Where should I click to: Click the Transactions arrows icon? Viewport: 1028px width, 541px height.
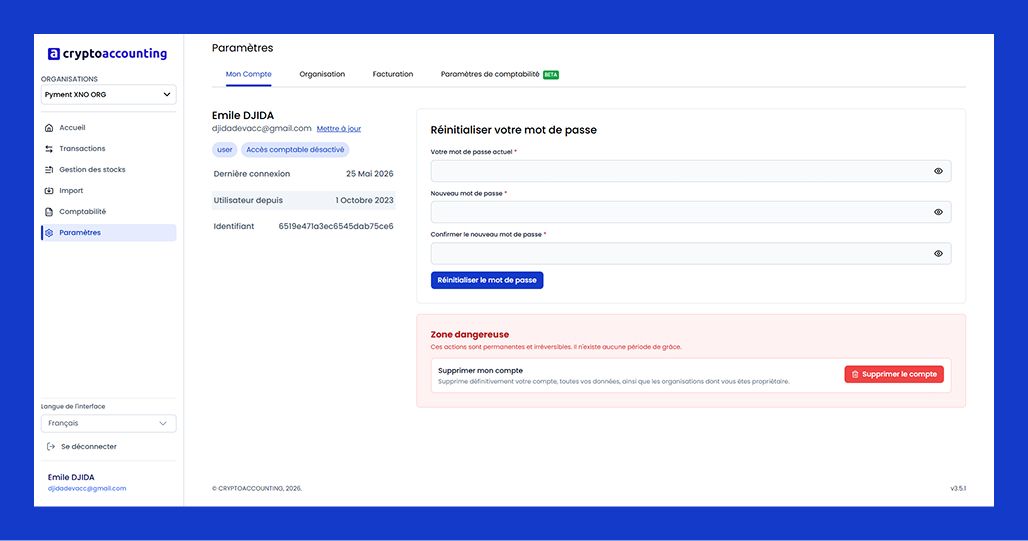click(x=49, y=149)
